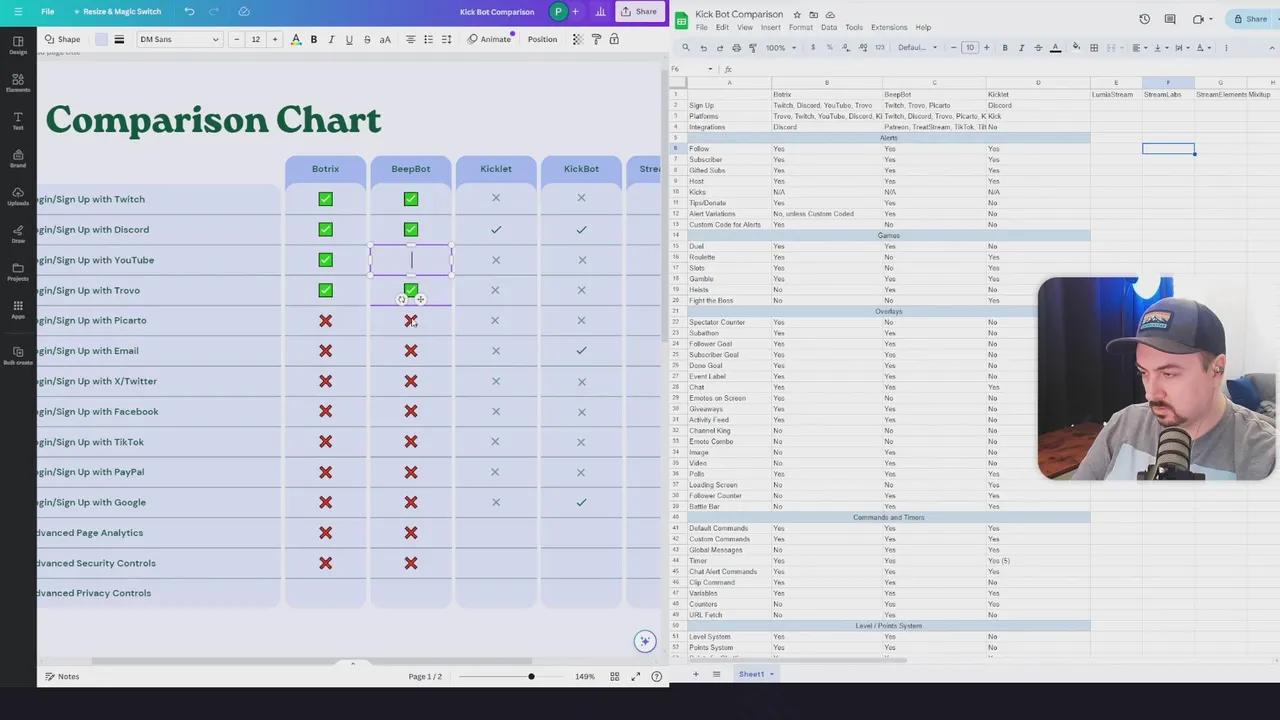Click Botrix Twitch green checkmark
The width and height of the screenshot is (1280, 720).
coord(325,199)
